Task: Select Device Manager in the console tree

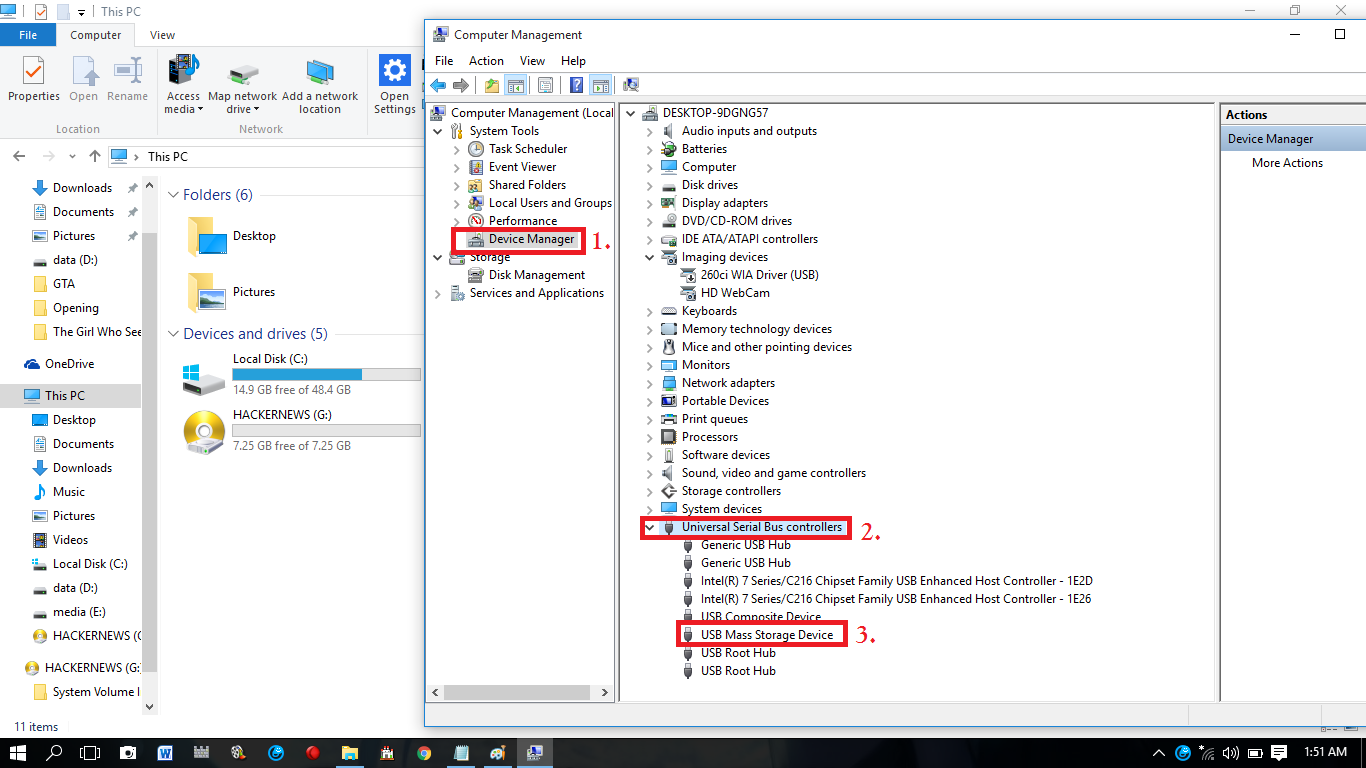Action: coord(531,239)
